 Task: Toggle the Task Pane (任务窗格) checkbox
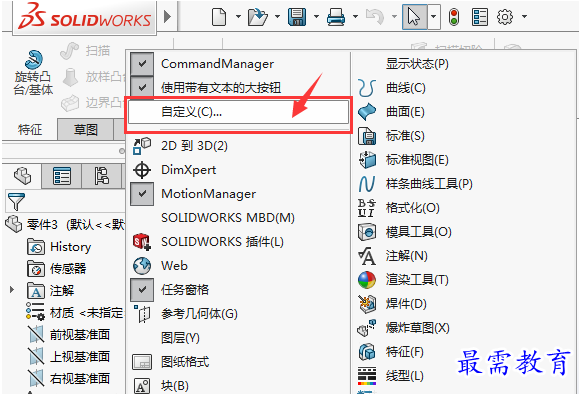[142, 290]
